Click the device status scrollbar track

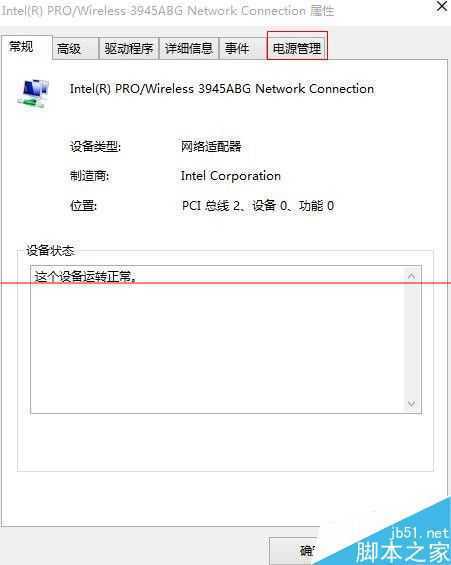411,340
